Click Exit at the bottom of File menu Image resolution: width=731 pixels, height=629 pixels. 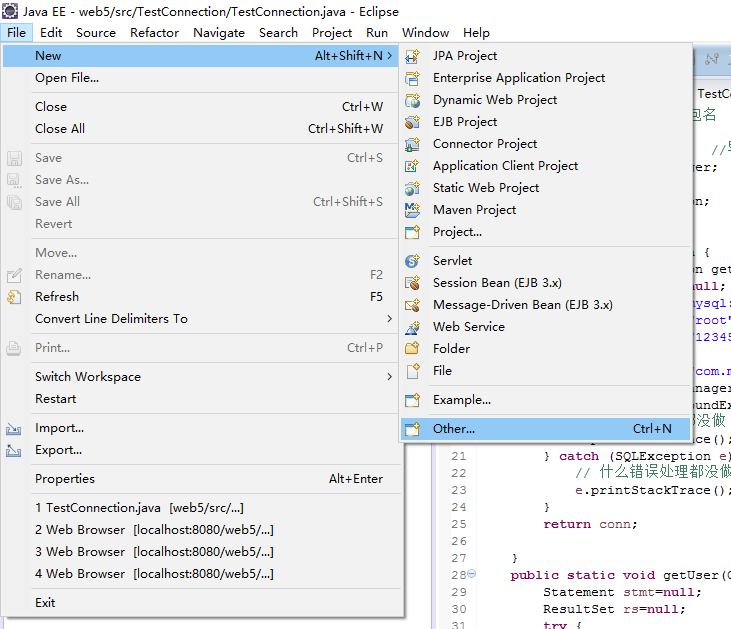click(45, 603)
